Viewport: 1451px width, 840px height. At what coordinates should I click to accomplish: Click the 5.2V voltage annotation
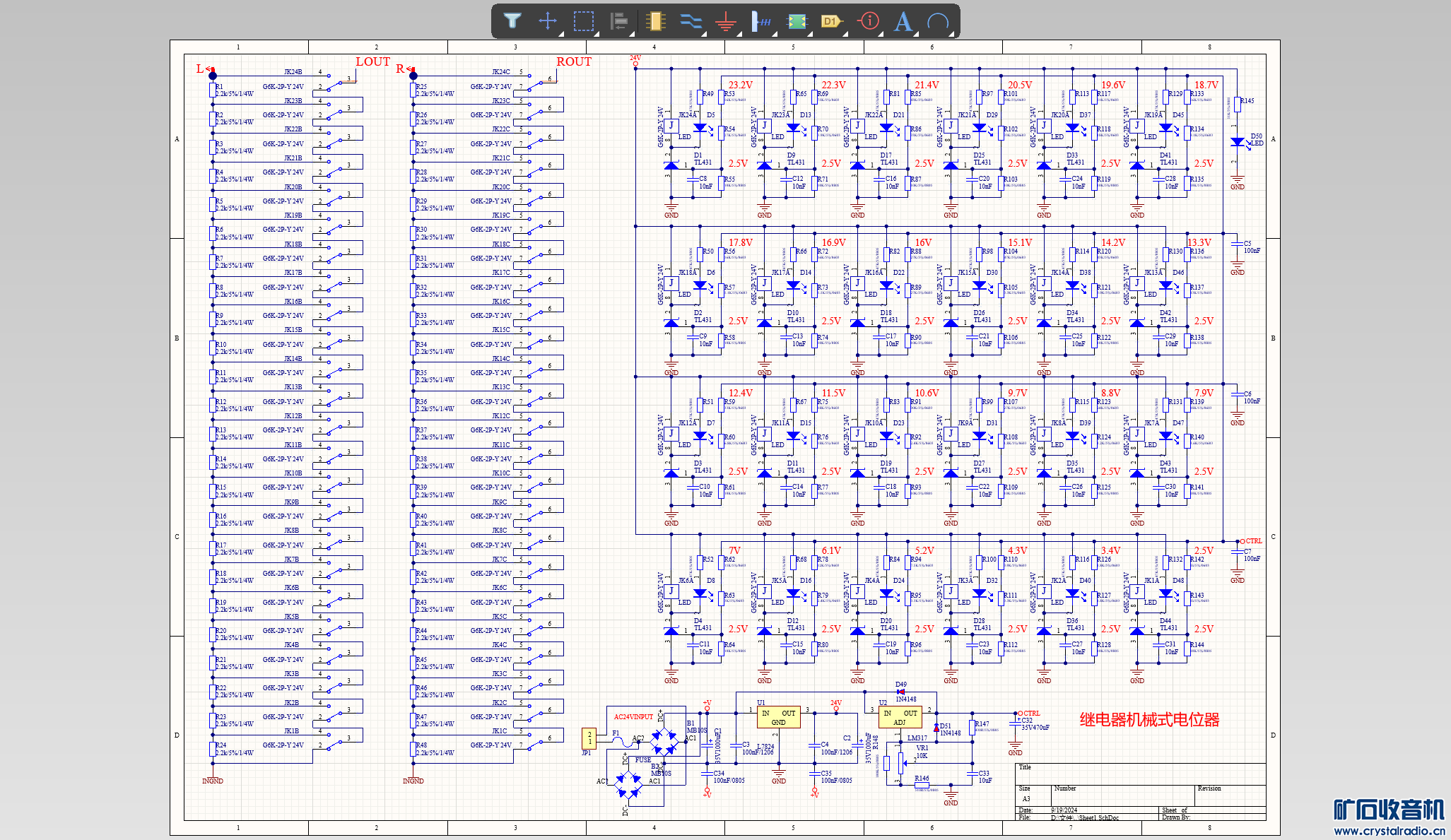(924, 550)
